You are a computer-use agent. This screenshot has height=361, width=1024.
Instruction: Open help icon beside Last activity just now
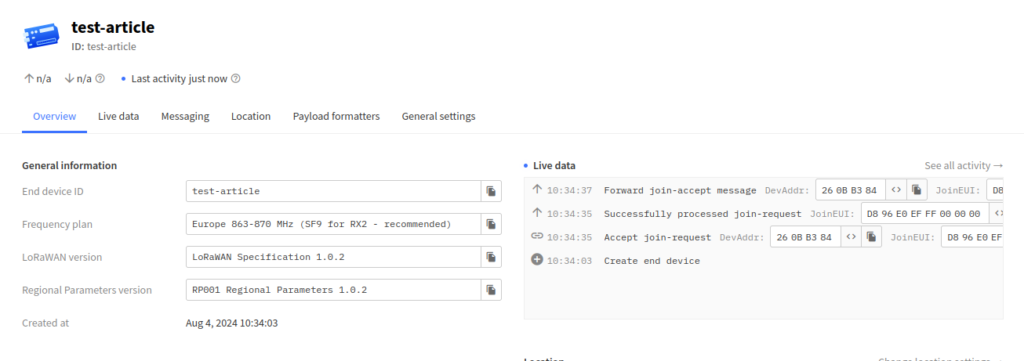coord(236,78)
